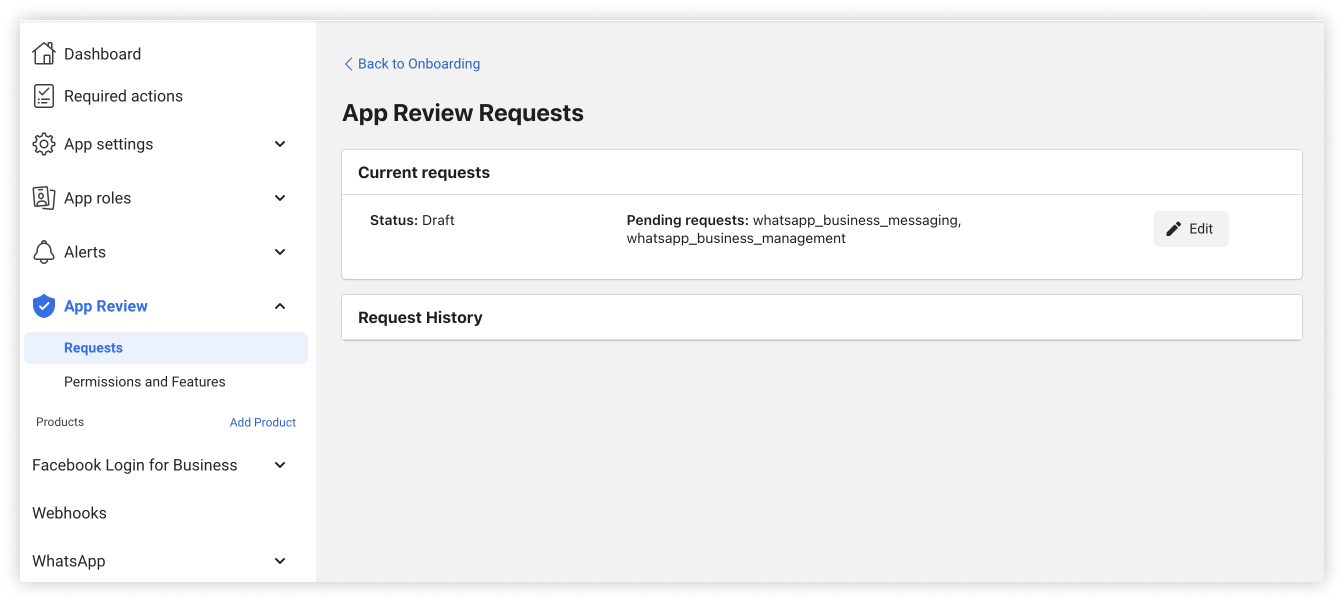
Task: Select Requests in the sidebar
Action: click(93, 347)
